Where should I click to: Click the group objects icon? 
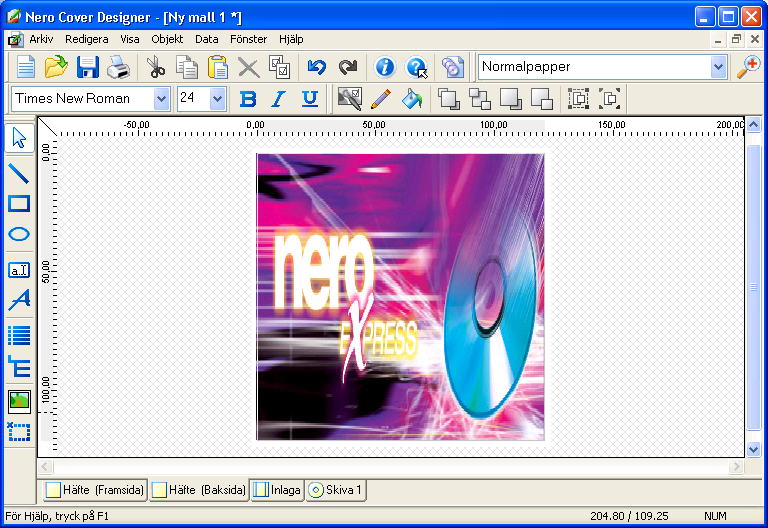click(x=578, y=98)
